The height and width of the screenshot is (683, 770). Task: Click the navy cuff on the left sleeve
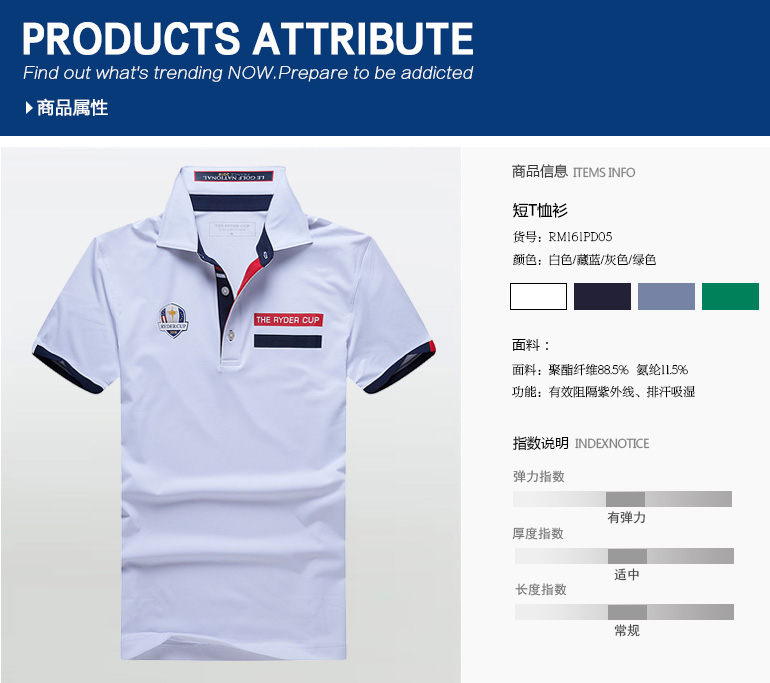(x=66, y=369)
